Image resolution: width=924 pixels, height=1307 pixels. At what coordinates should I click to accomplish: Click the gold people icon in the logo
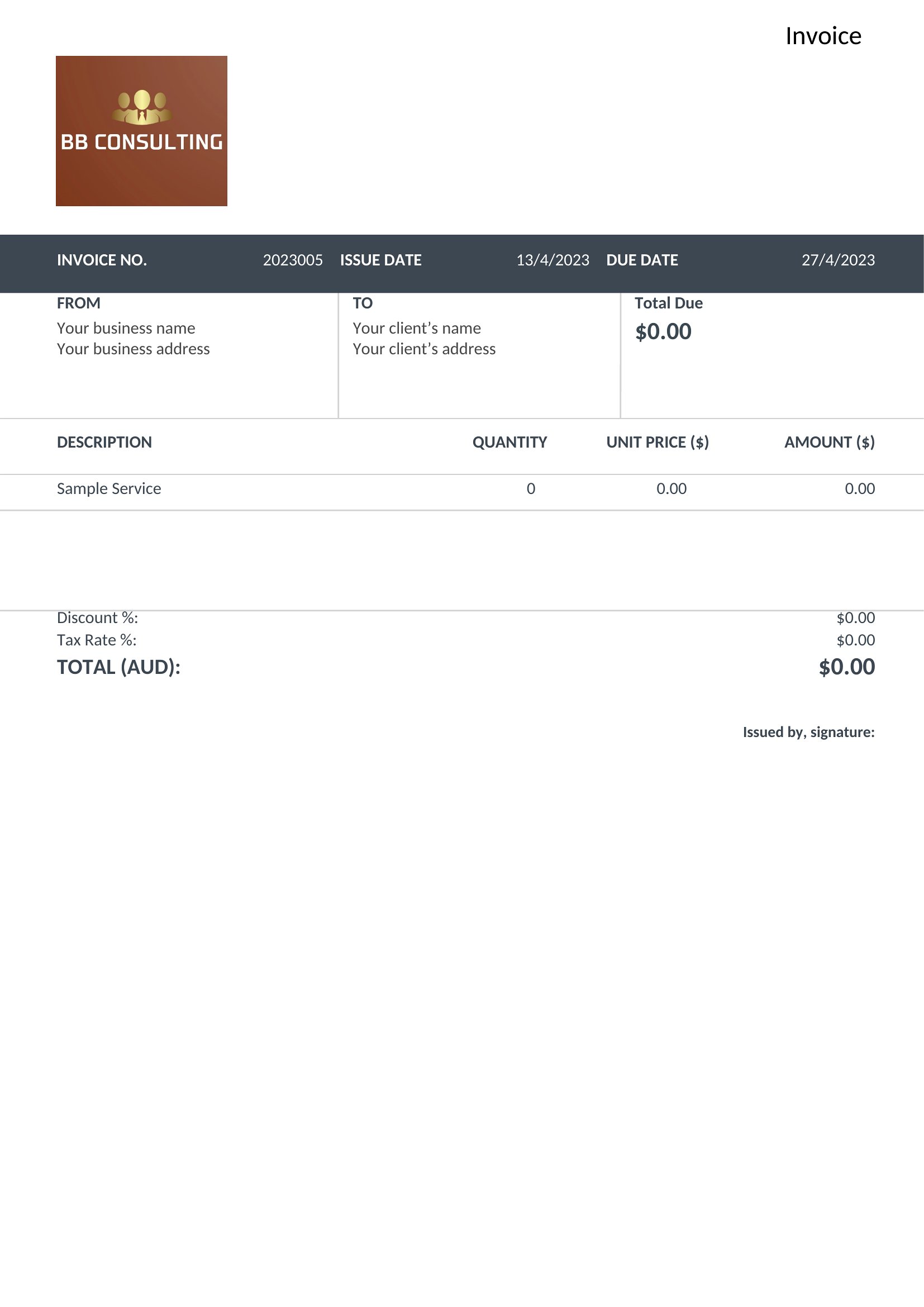142,107
